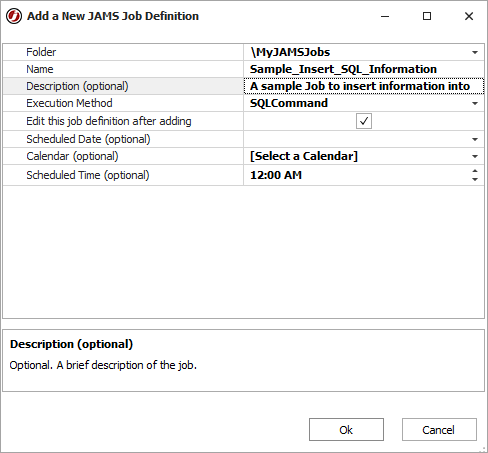Toggle Edit this job definition after adding checkbox
This screenshot has width=488, height=453.
click(364, 121)
